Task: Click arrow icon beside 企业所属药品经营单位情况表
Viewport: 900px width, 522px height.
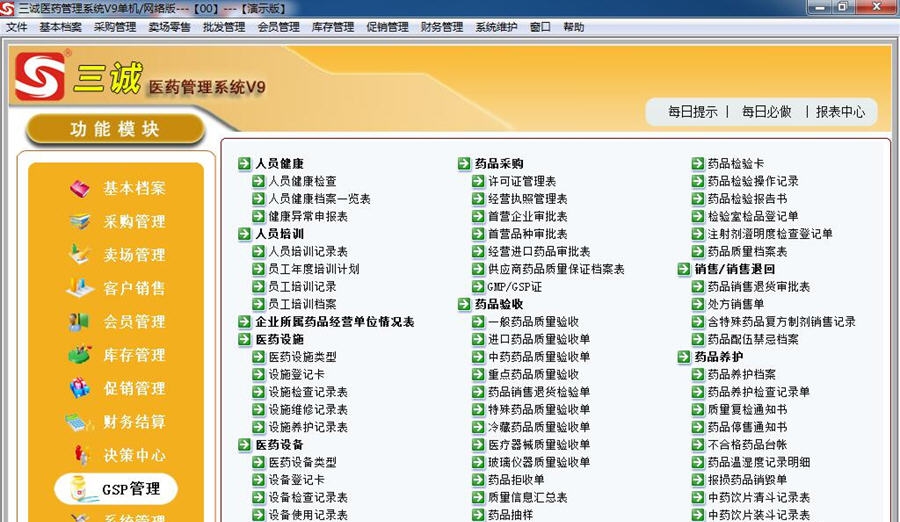Action: 245,322
